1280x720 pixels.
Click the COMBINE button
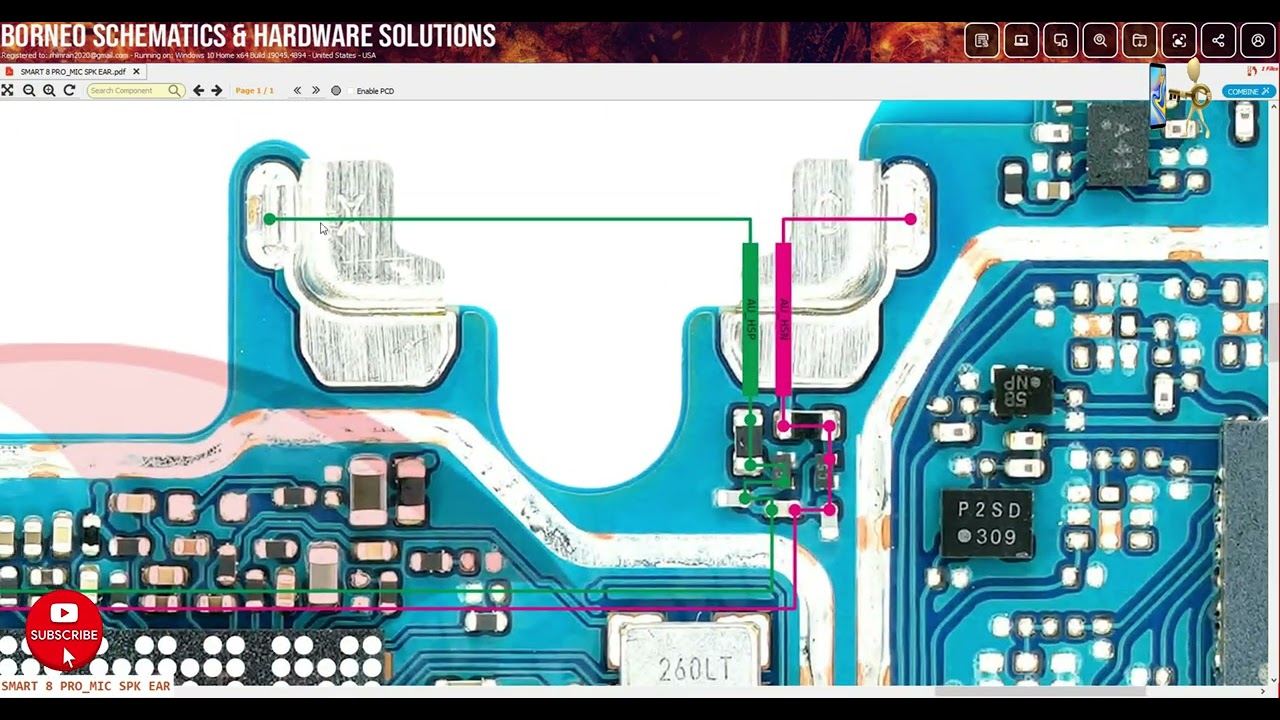point(1248,91)
